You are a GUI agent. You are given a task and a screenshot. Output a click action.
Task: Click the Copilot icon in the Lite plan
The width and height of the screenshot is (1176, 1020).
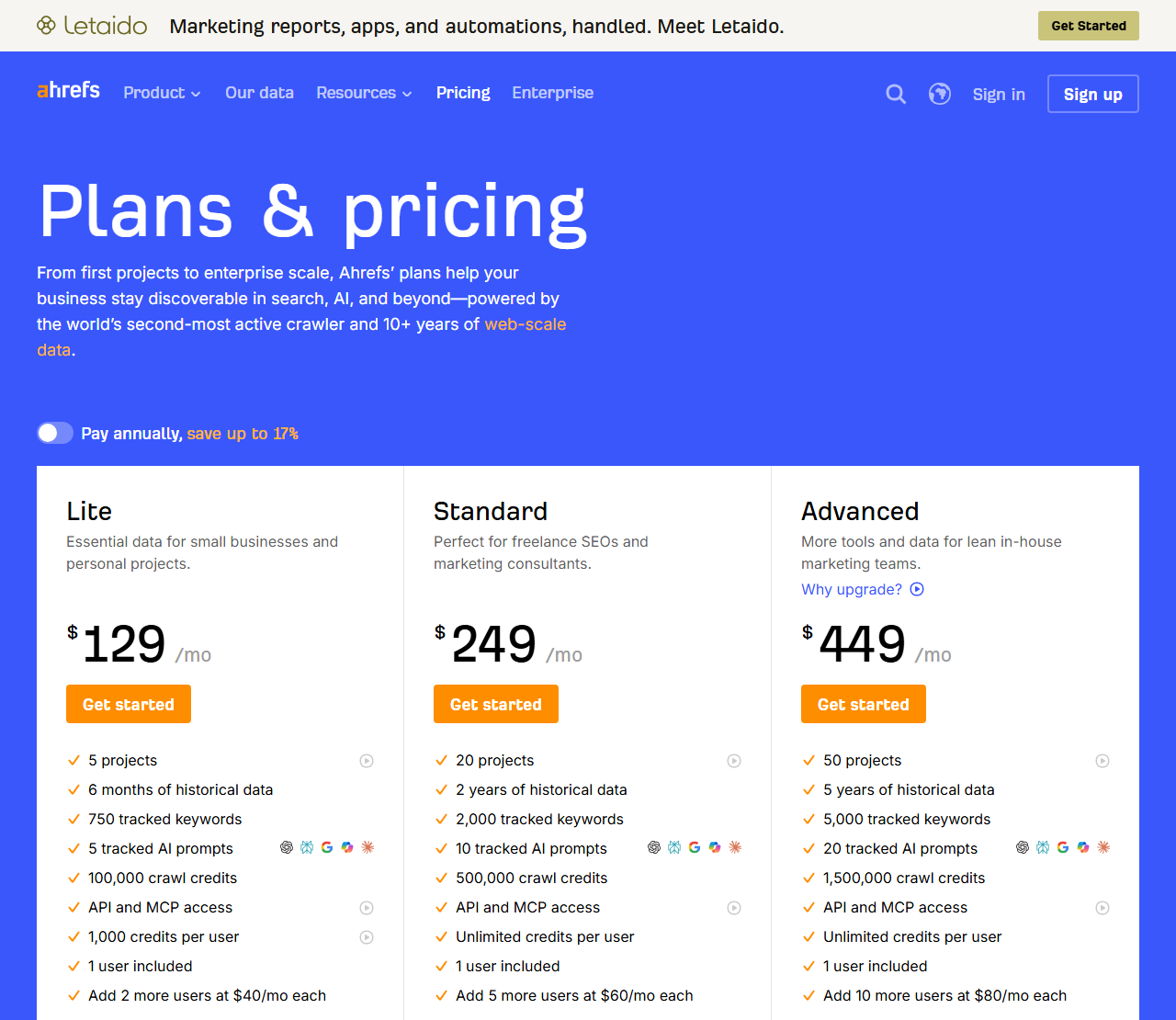[347, 847]
